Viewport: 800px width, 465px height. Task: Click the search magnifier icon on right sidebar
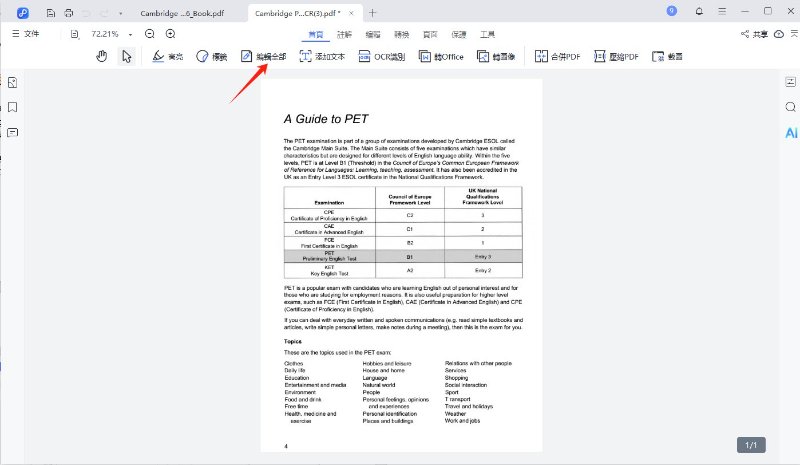click(x=788, y=107)
